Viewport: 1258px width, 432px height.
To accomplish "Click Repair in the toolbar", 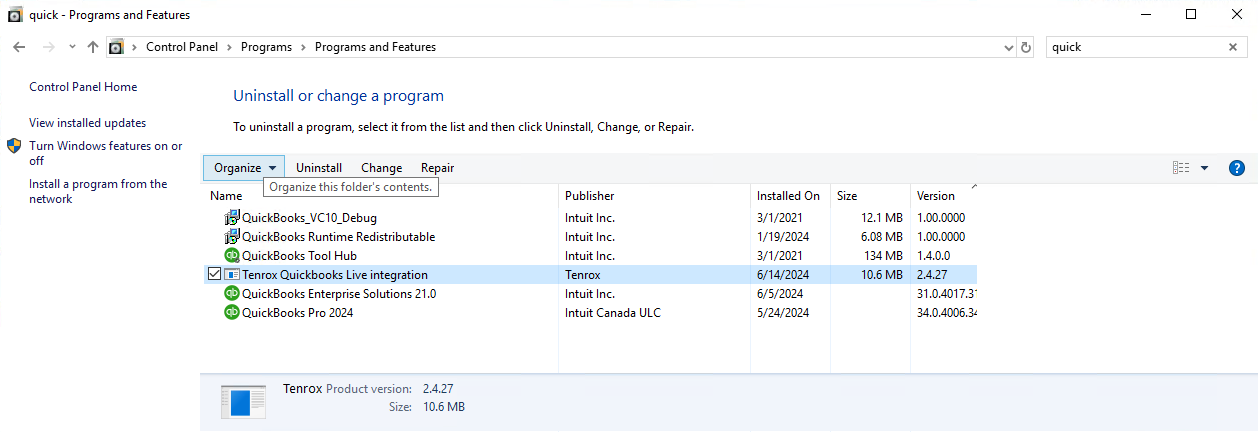I will pyautogui.click(x=437, y=168).
